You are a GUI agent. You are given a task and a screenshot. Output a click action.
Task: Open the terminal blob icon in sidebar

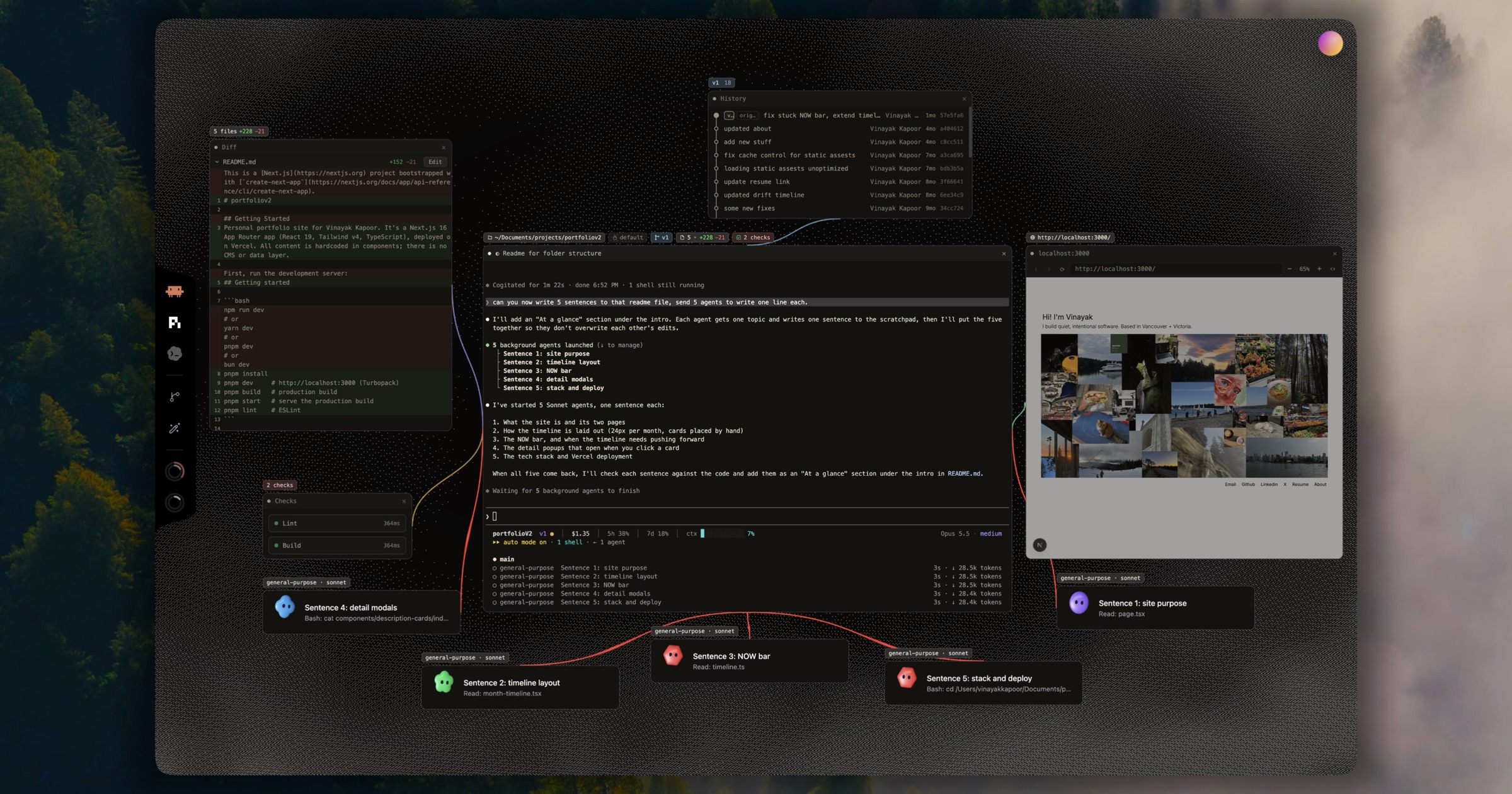175,354
